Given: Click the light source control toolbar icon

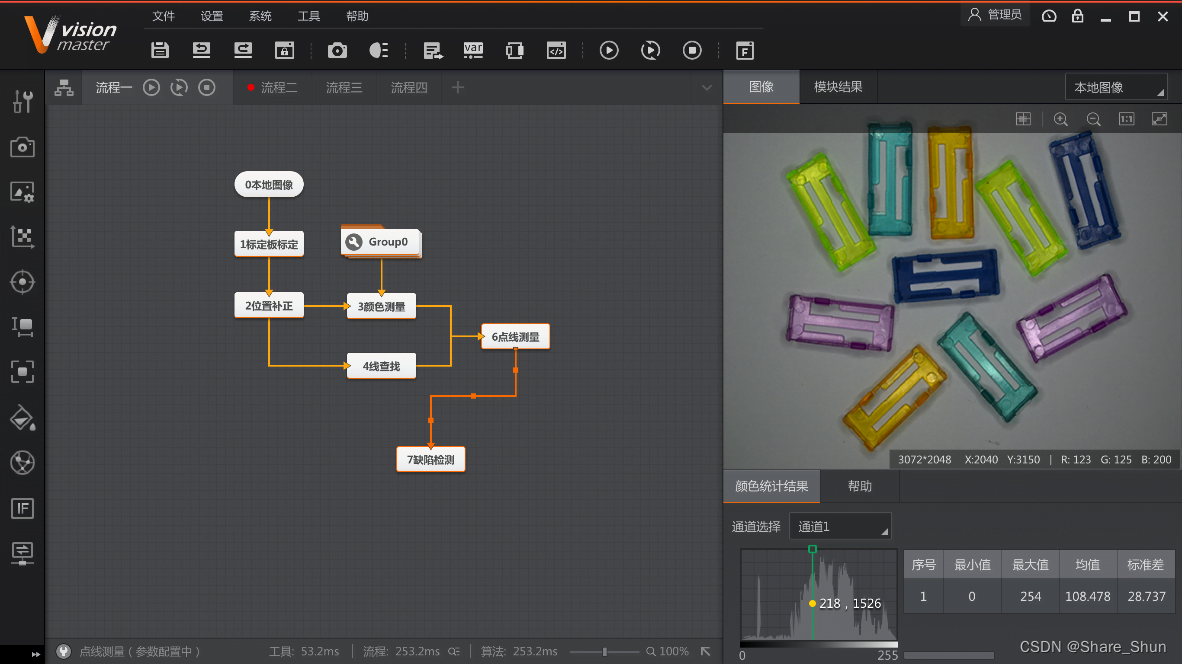Looking at the screenshot, I should (377, 50).
